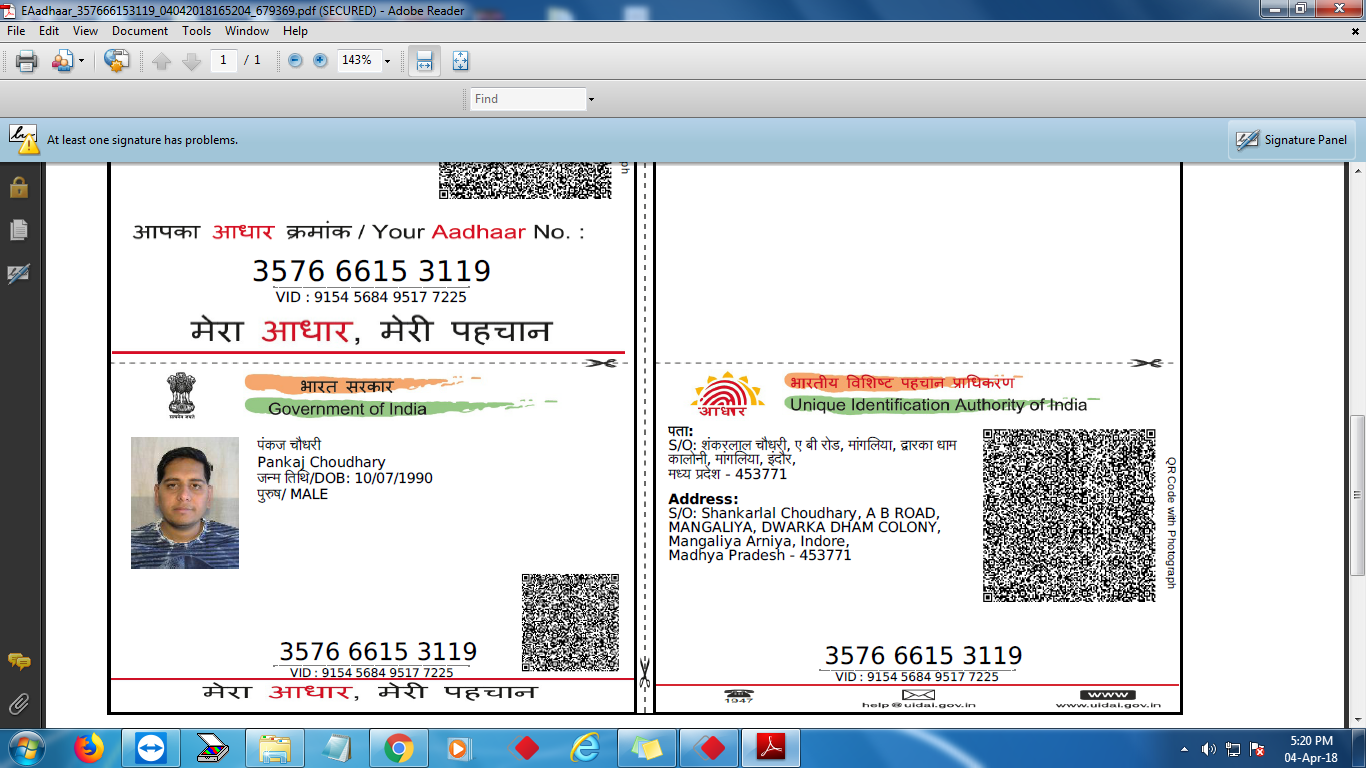Click the www.uidai.gov.in website text

tap(1108, 705)
